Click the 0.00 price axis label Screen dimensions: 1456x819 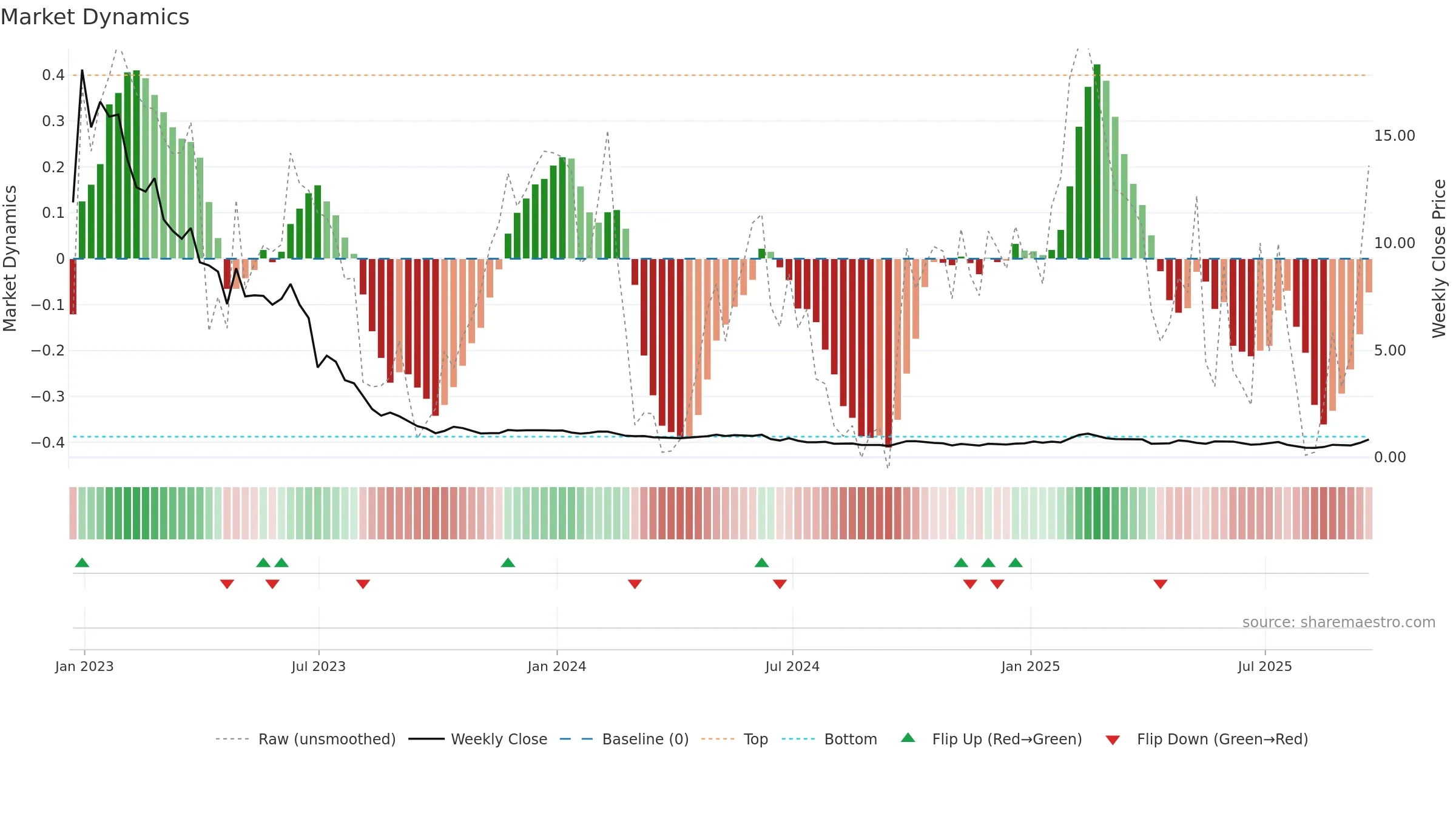(x=1390, y=457)
